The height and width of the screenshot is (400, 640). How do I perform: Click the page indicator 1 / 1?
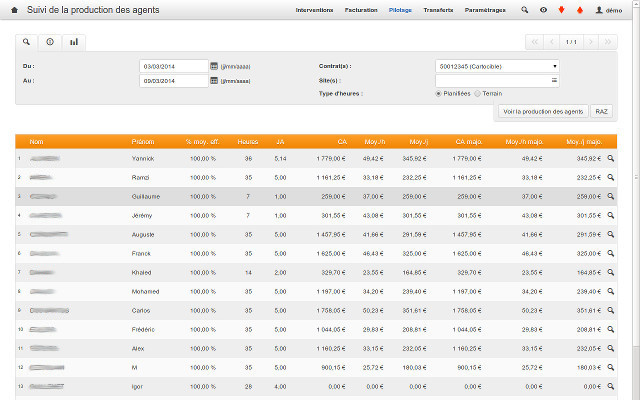[571, 42]
